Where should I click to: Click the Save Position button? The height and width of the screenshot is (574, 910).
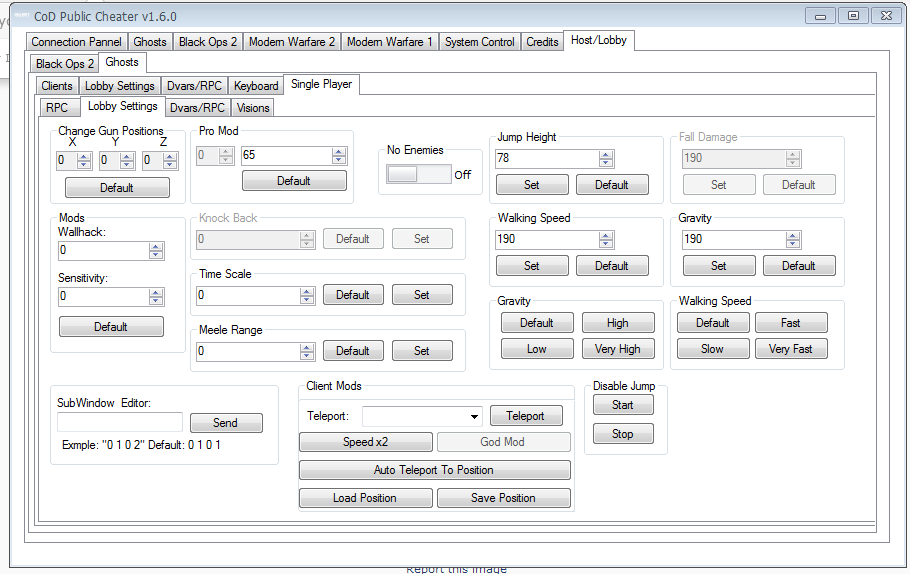[x=504, y=497]
